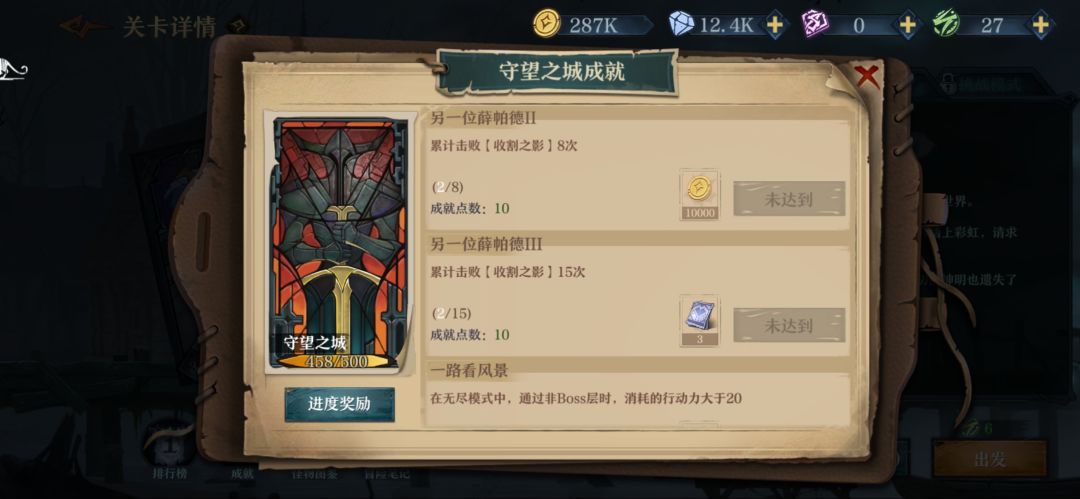Close the 守望之城成就 panel with red X
This screenshot has height=499, width=1080.
pyautogui.click(x=867, y=76)
